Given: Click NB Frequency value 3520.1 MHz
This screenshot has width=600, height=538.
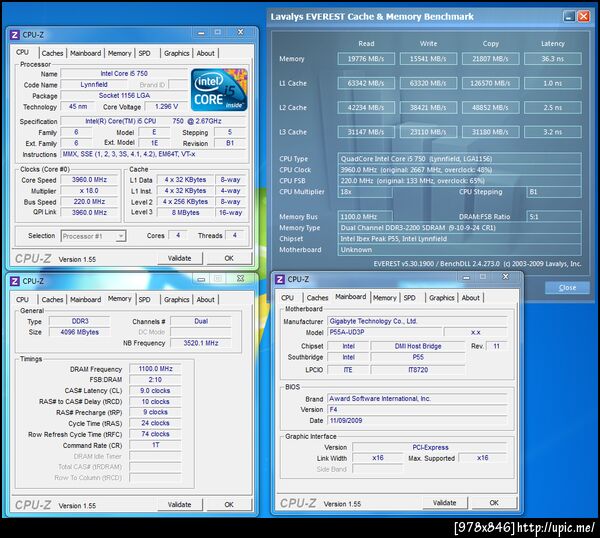Looking at the screenshot, I should pyautogui.click(x=201, y=343).
